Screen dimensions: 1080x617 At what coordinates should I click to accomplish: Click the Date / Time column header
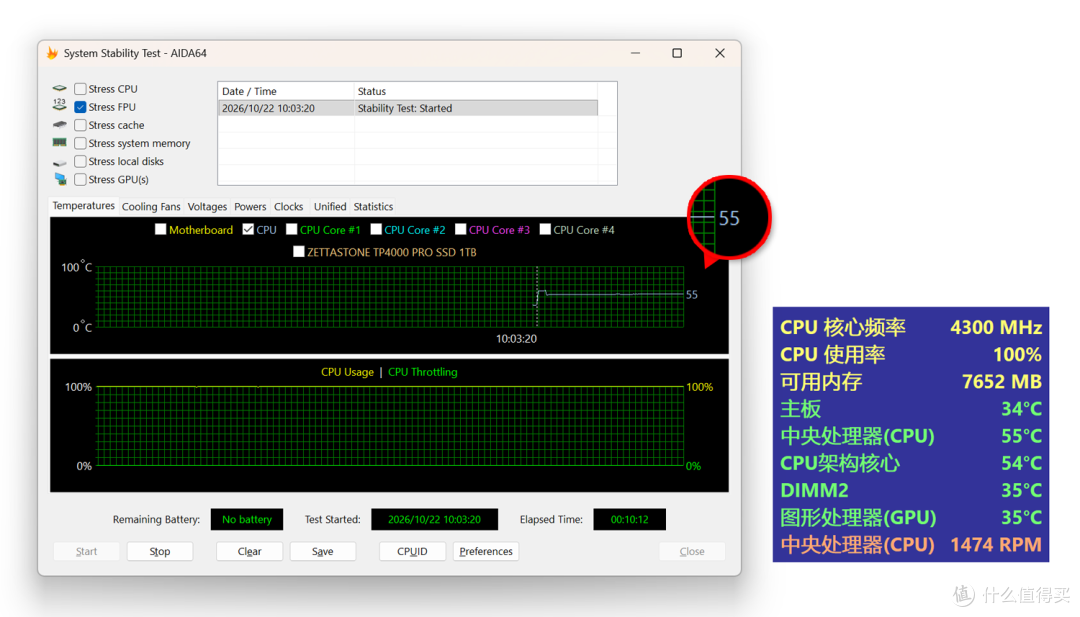point(286,91)
